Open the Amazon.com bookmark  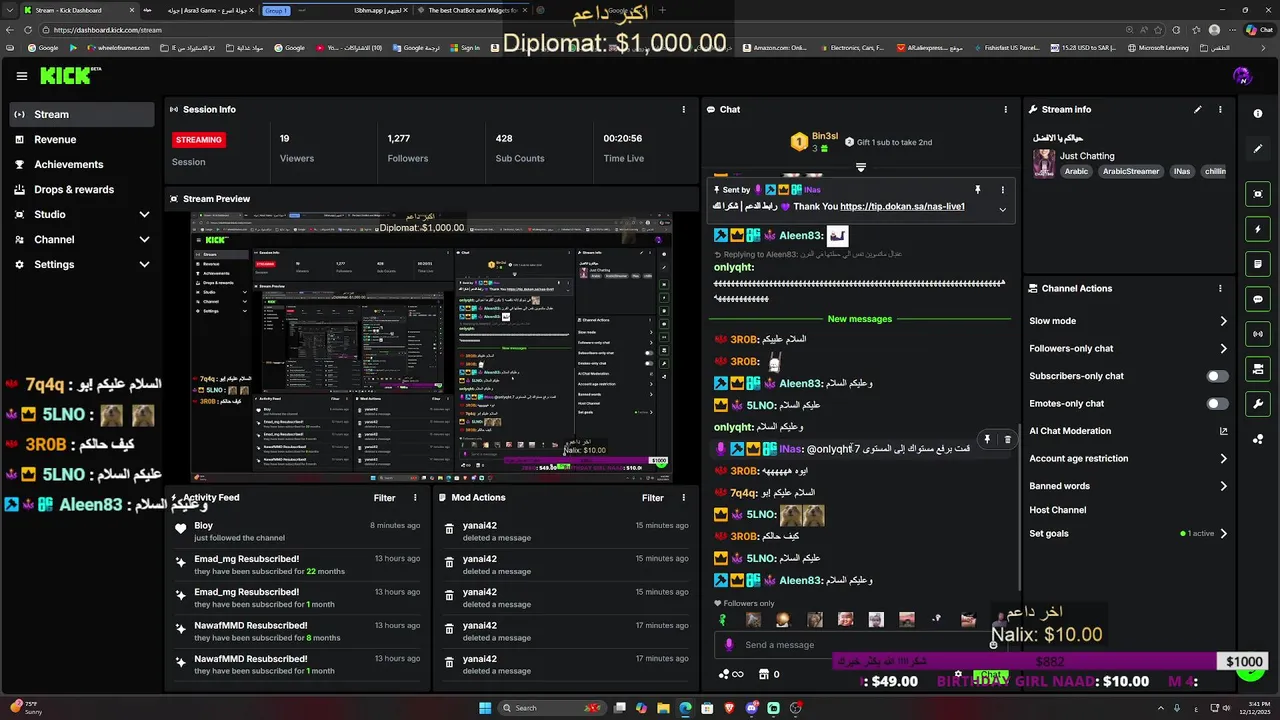(x=773, y=47)
